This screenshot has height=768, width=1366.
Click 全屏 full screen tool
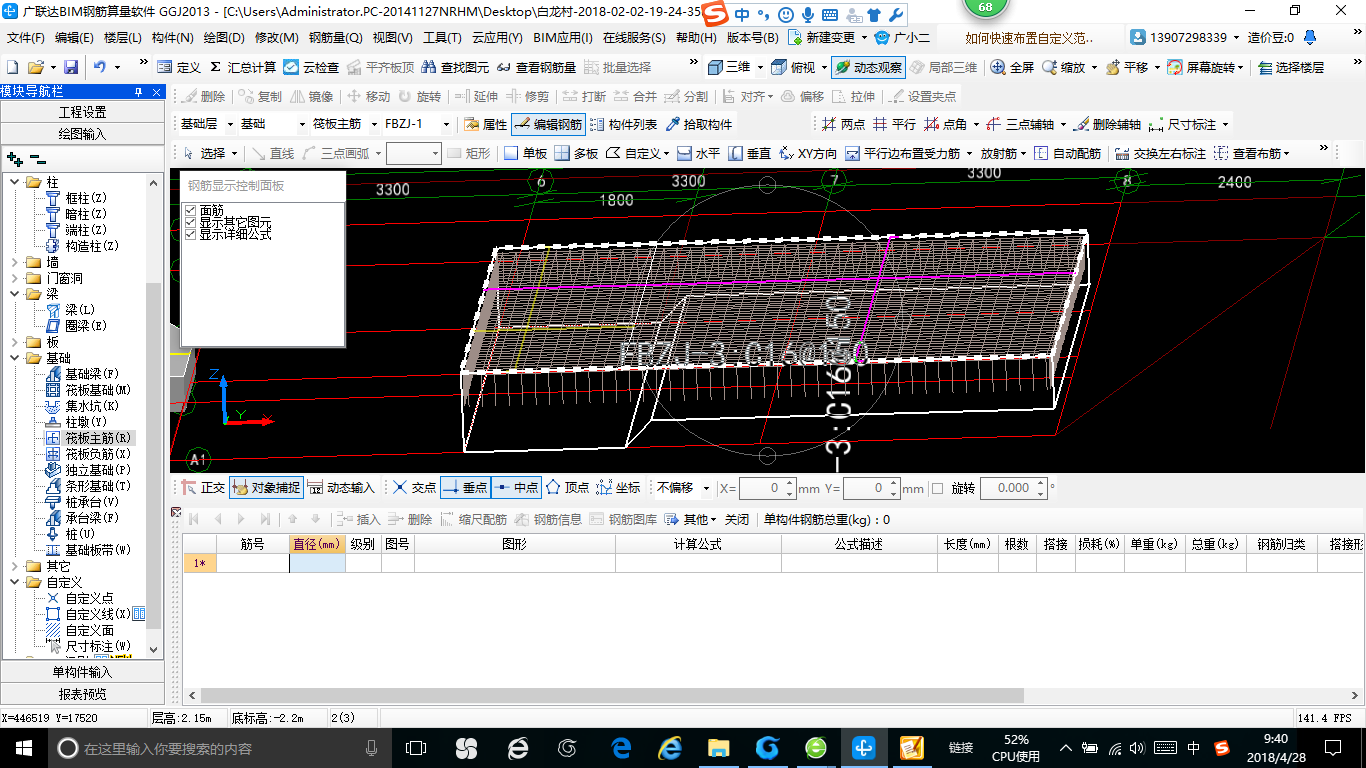[x=1012, y=67]
